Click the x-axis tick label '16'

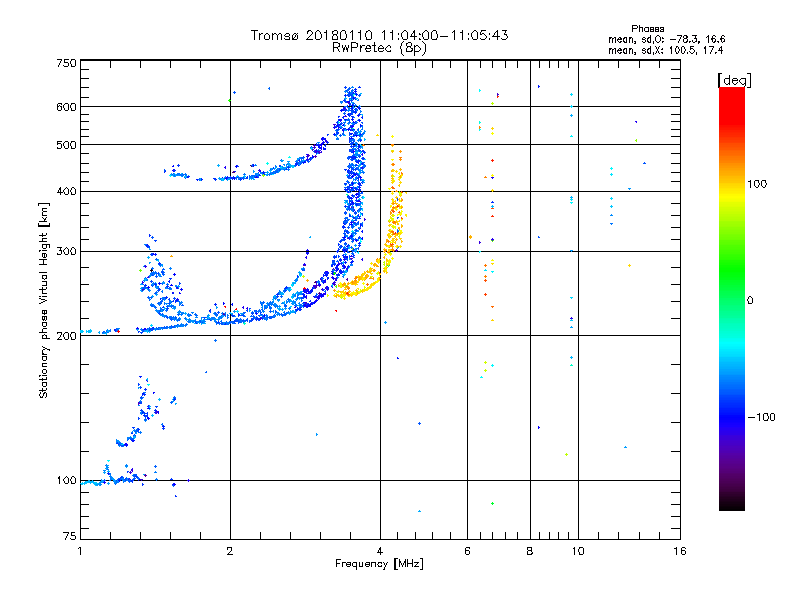[x=680, y=551]
